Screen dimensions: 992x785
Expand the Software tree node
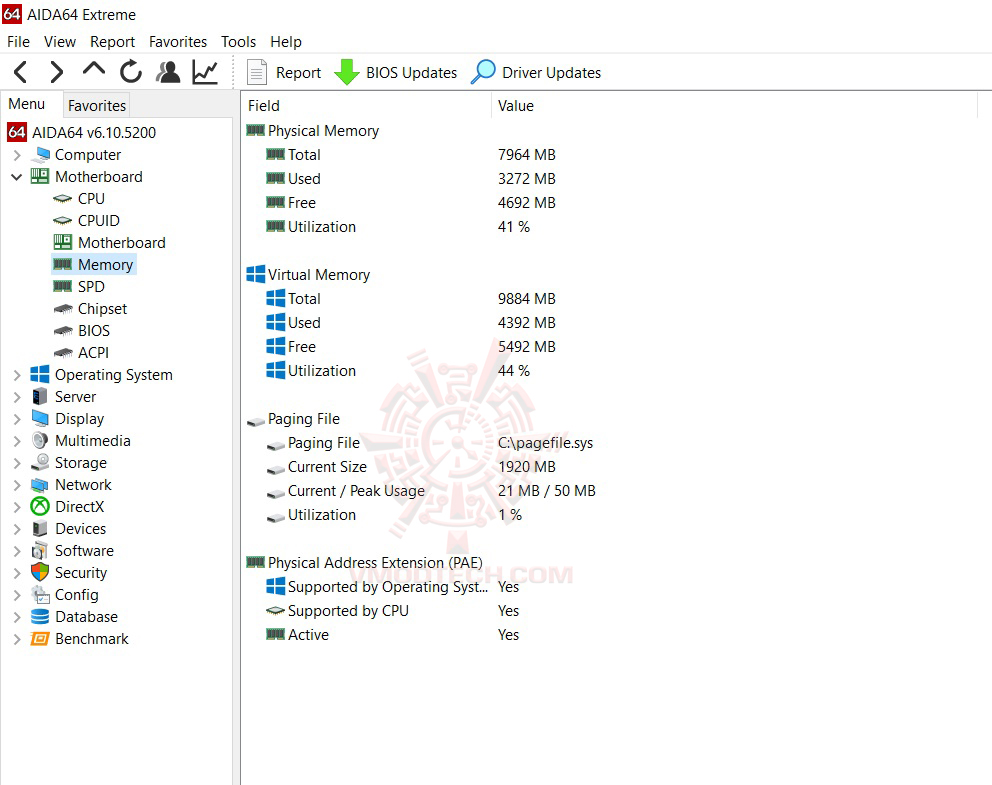click(17, 551)
